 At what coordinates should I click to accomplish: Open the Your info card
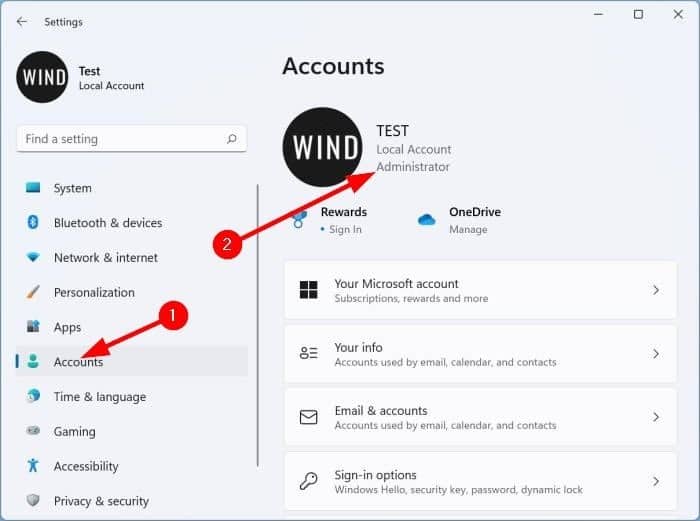point(480,354)
